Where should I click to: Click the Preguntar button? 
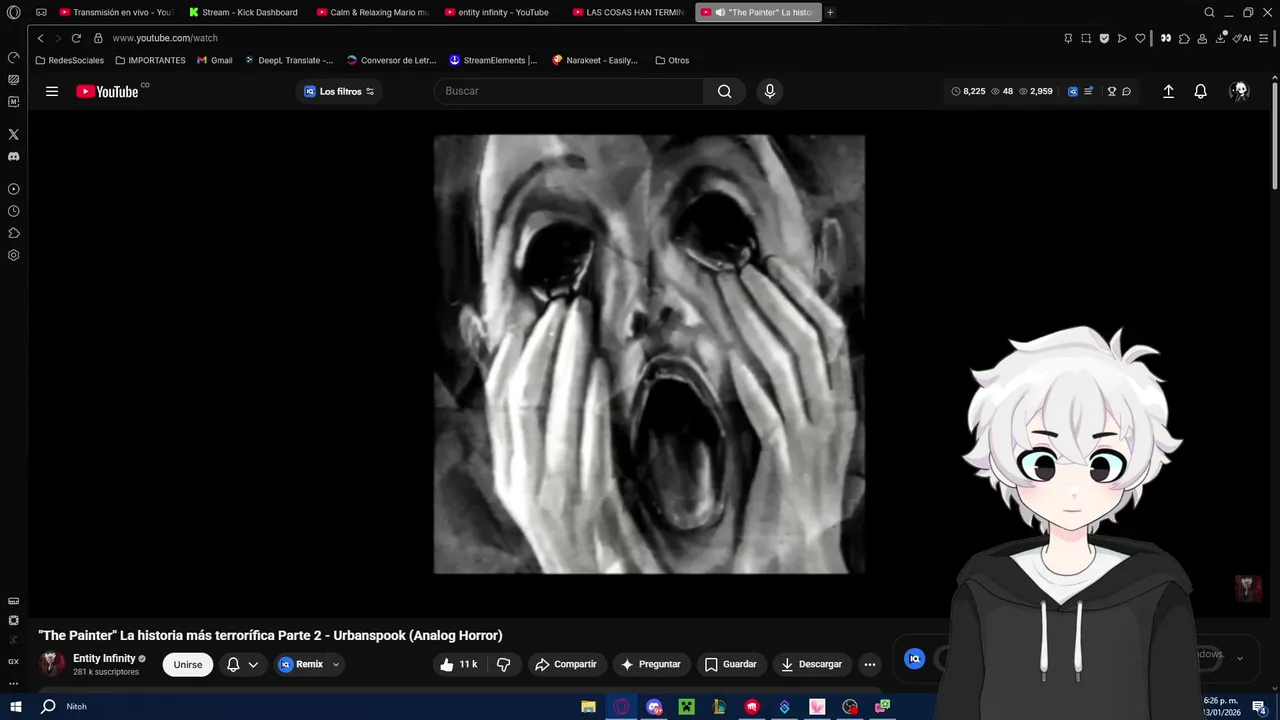tap(650, 664)
